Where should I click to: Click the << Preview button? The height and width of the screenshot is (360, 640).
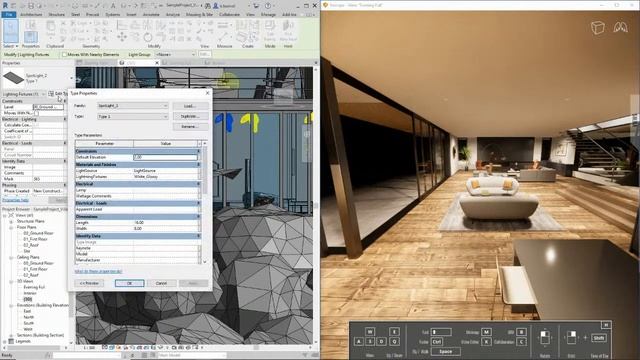click(89, 283)
